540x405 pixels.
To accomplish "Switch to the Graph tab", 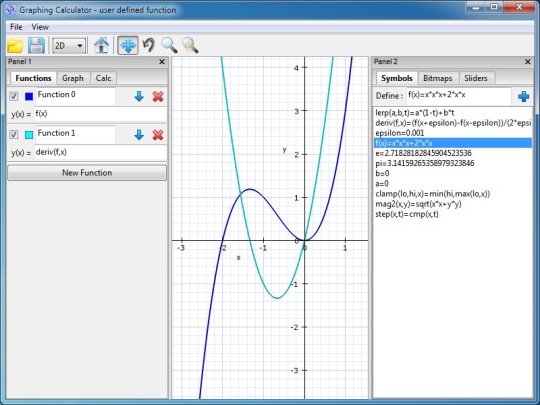I will tap(73, 78).
